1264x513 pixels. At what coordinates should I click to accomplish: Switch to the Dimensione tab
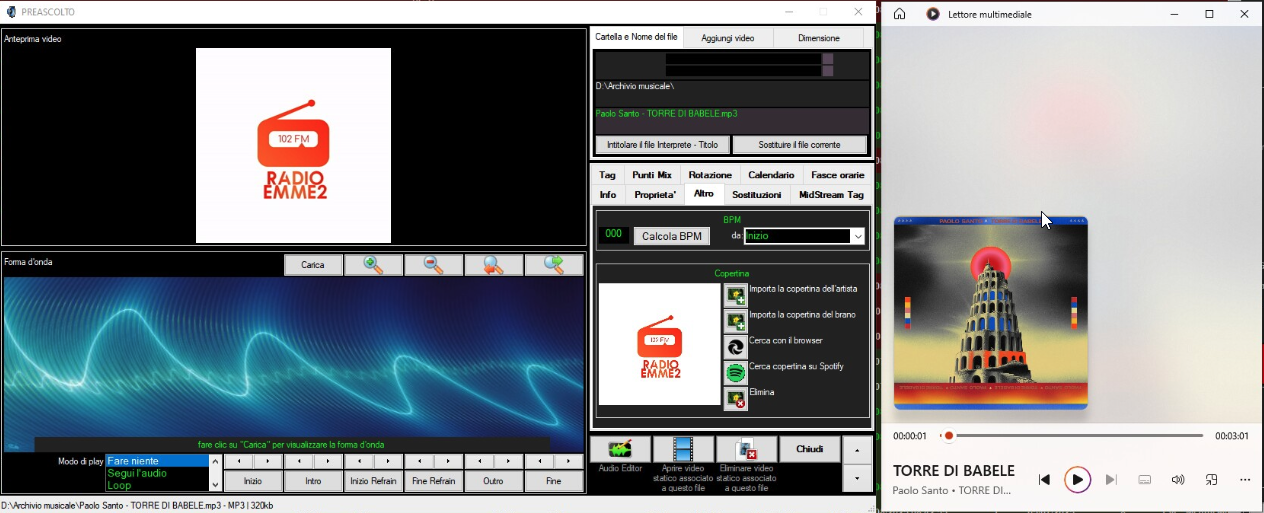tap(819, 38)
